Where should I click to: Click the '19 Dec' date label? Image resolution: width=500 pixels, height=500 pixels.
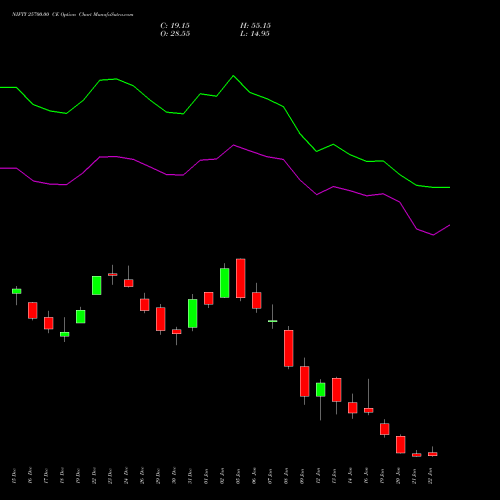(78, 476)
